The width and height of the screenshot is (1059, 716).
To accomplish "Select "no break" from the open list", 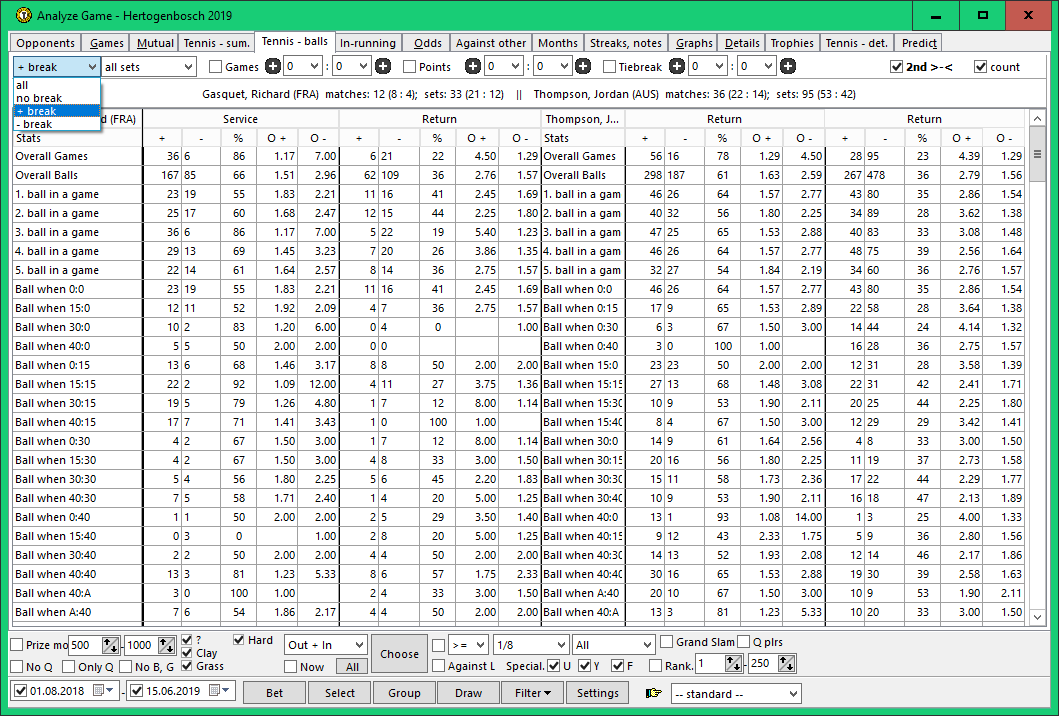I will click(39, 98).
